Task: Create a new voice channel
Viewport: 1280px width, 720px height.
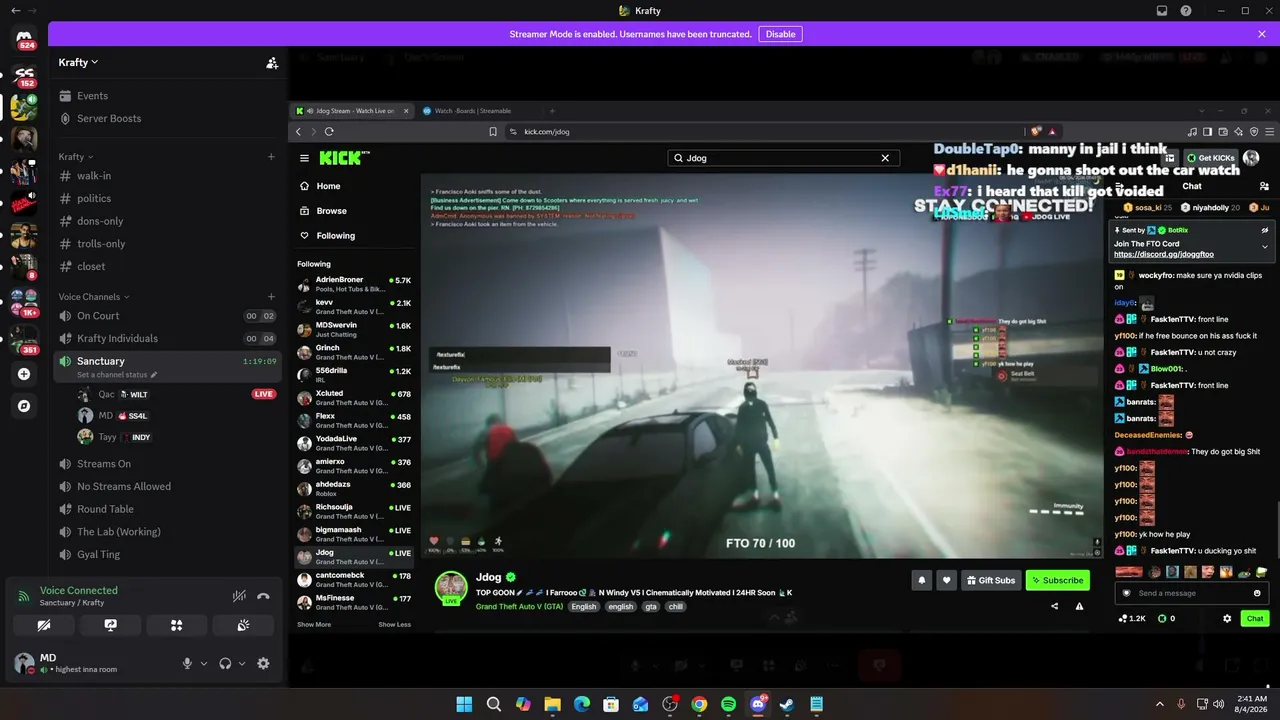Action: click(x=271, y=297)
